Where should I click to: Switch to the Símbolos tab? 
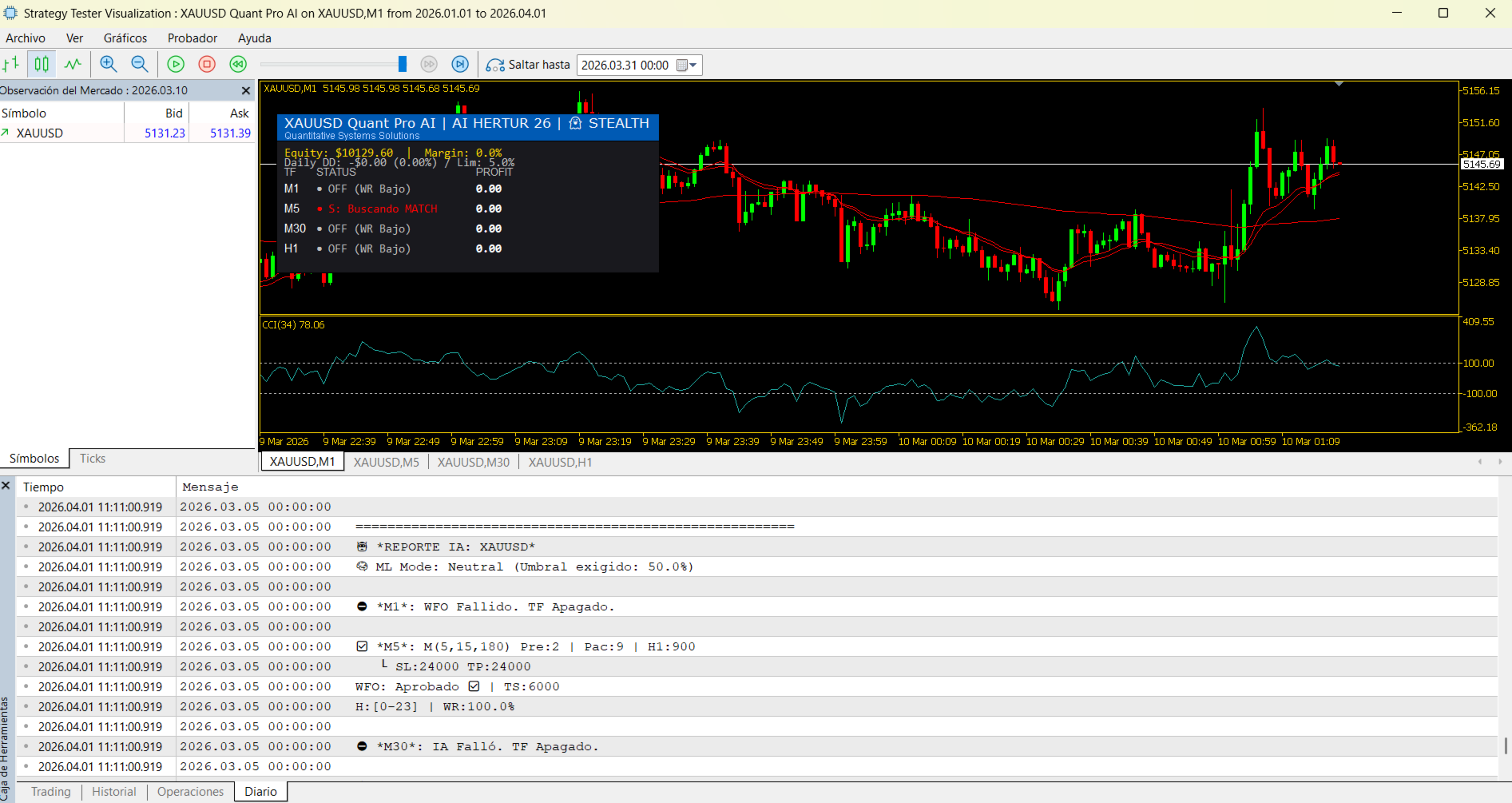click(34, 459)
